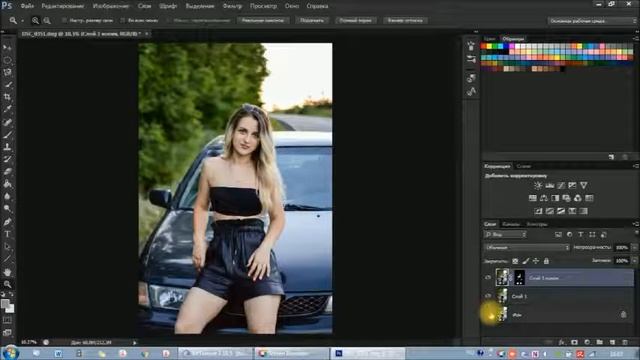Select the Hand tool
This screenshot has width=640, height=360.
[7, 272]
